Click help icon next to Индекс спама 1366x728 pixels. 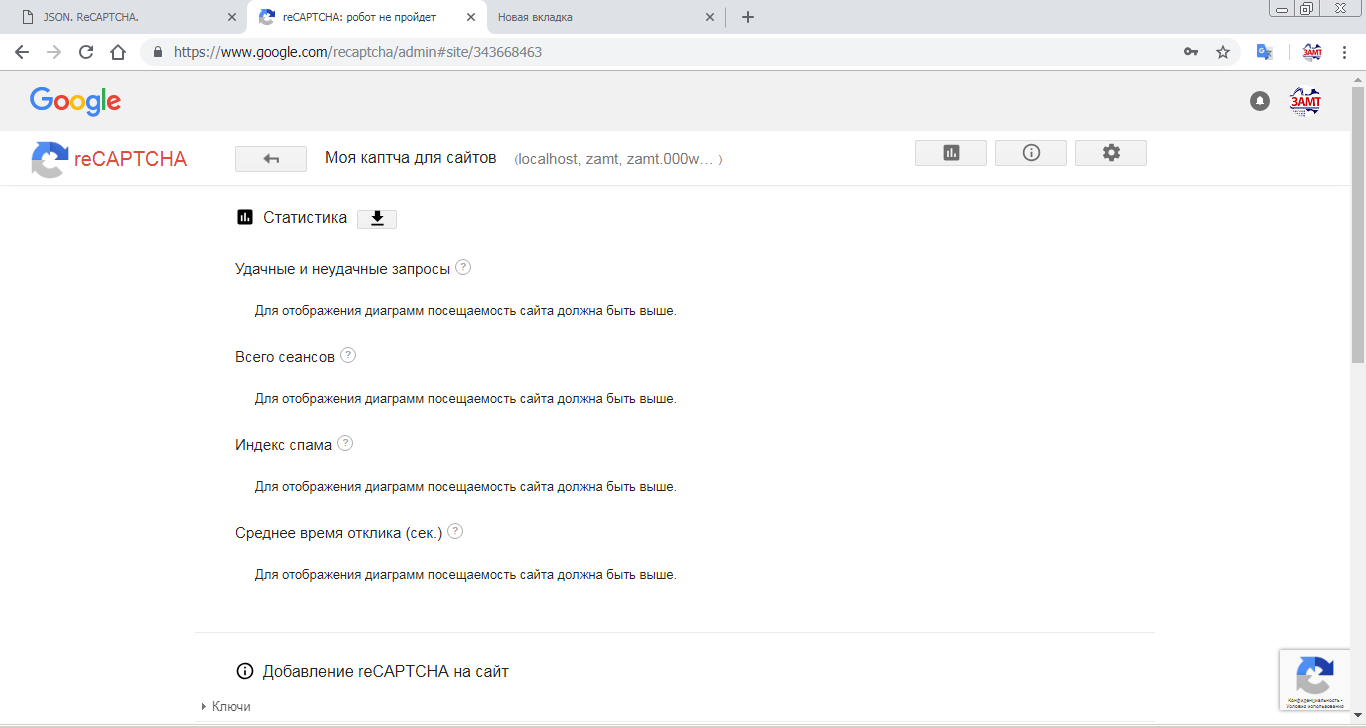pos(345,444)
